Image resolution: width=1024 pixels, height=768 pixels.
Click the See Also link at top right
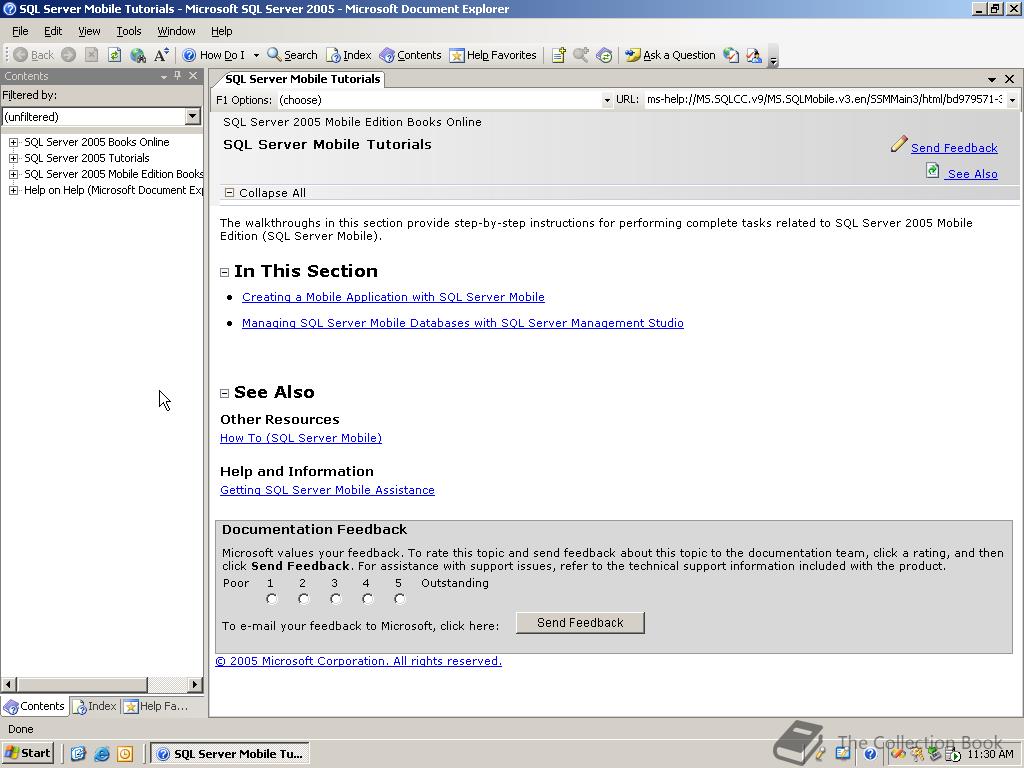(972, 174)
